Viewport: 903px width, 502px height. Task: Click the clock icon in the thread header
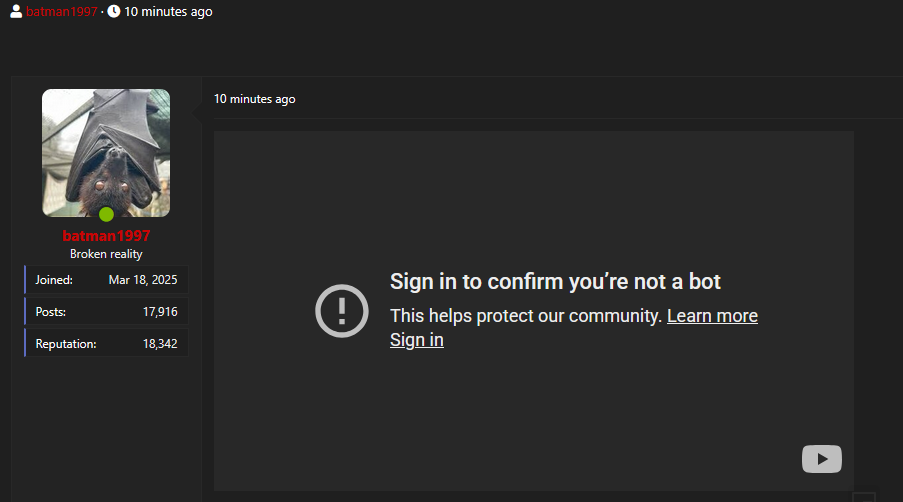(x=114, y=12)
